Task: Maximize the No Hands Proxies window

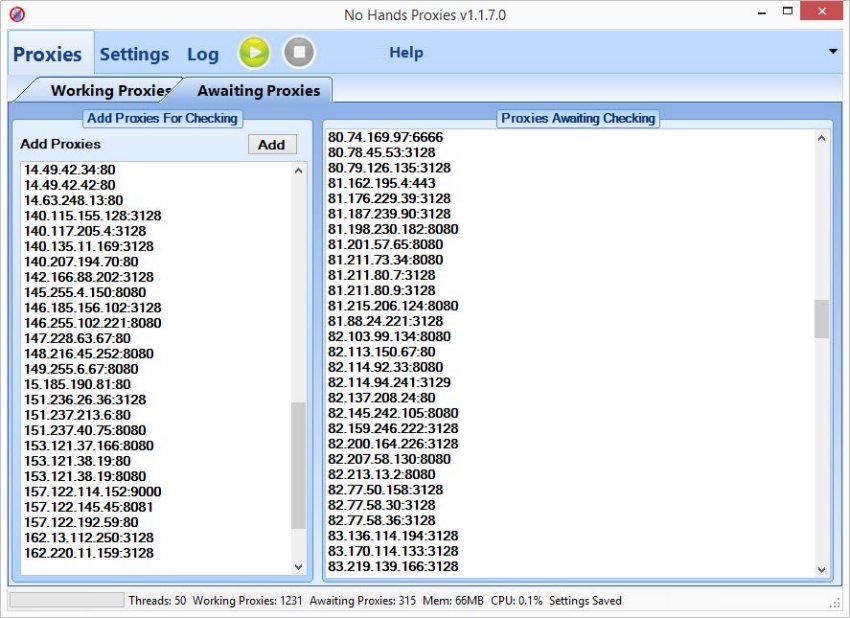Action: coord(788,11)
